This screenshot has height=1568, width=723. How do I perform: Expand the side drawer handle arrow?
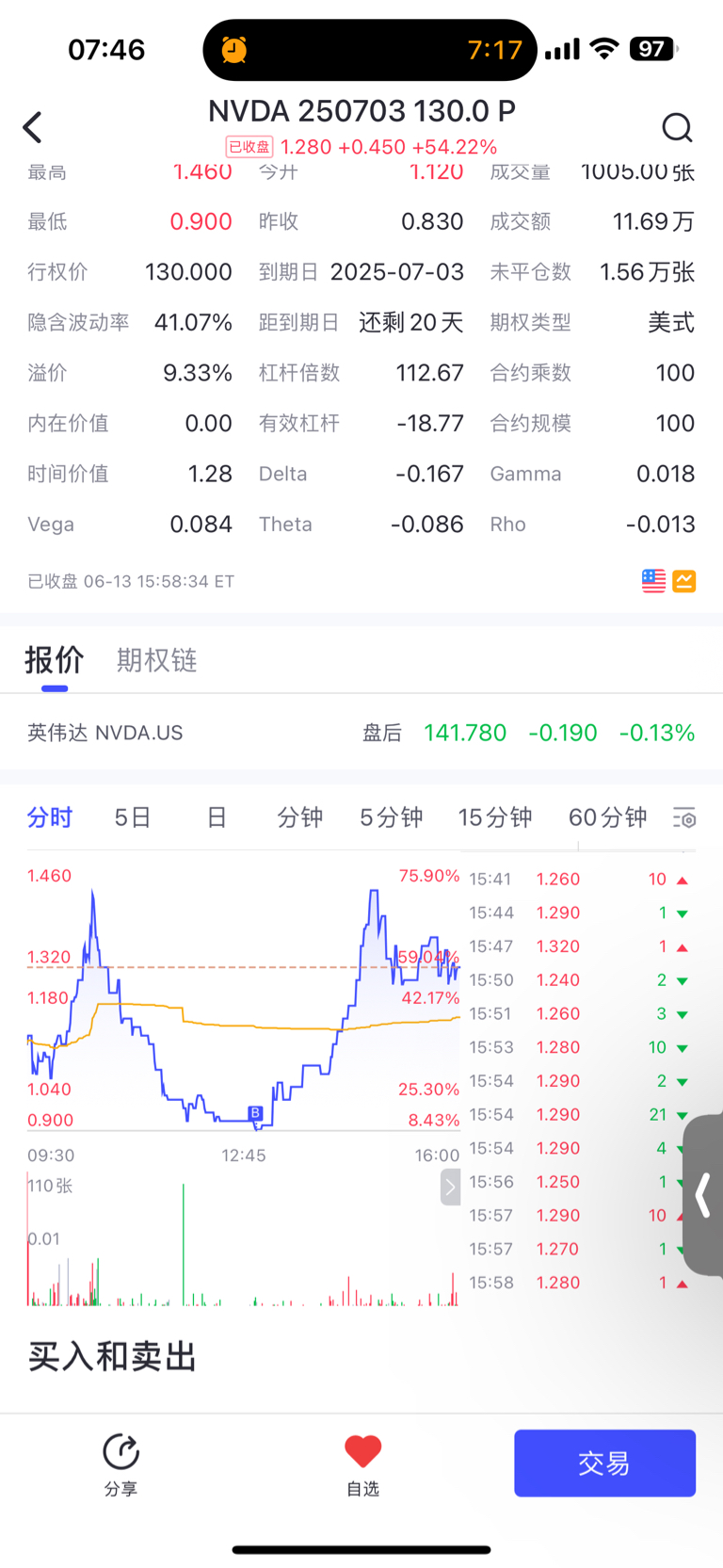point(702,1196)
